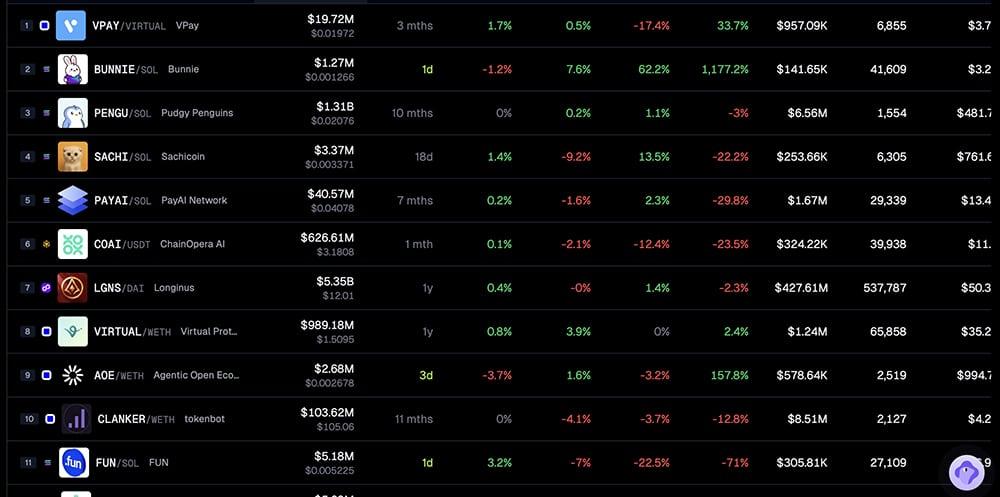Click the Virtual Protocol token logo
Screen dimensions: 1000x497
point(72,331)
